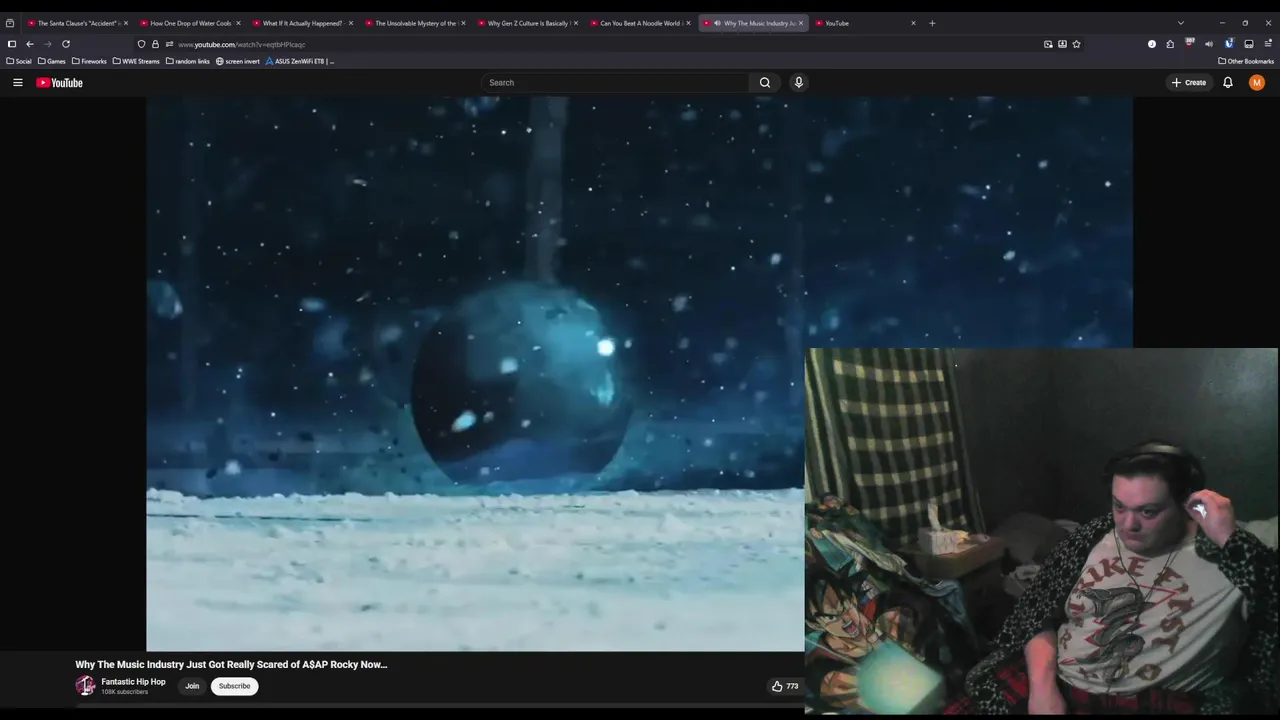
Task: Open the browser application menu
Action: point(1269,44)
